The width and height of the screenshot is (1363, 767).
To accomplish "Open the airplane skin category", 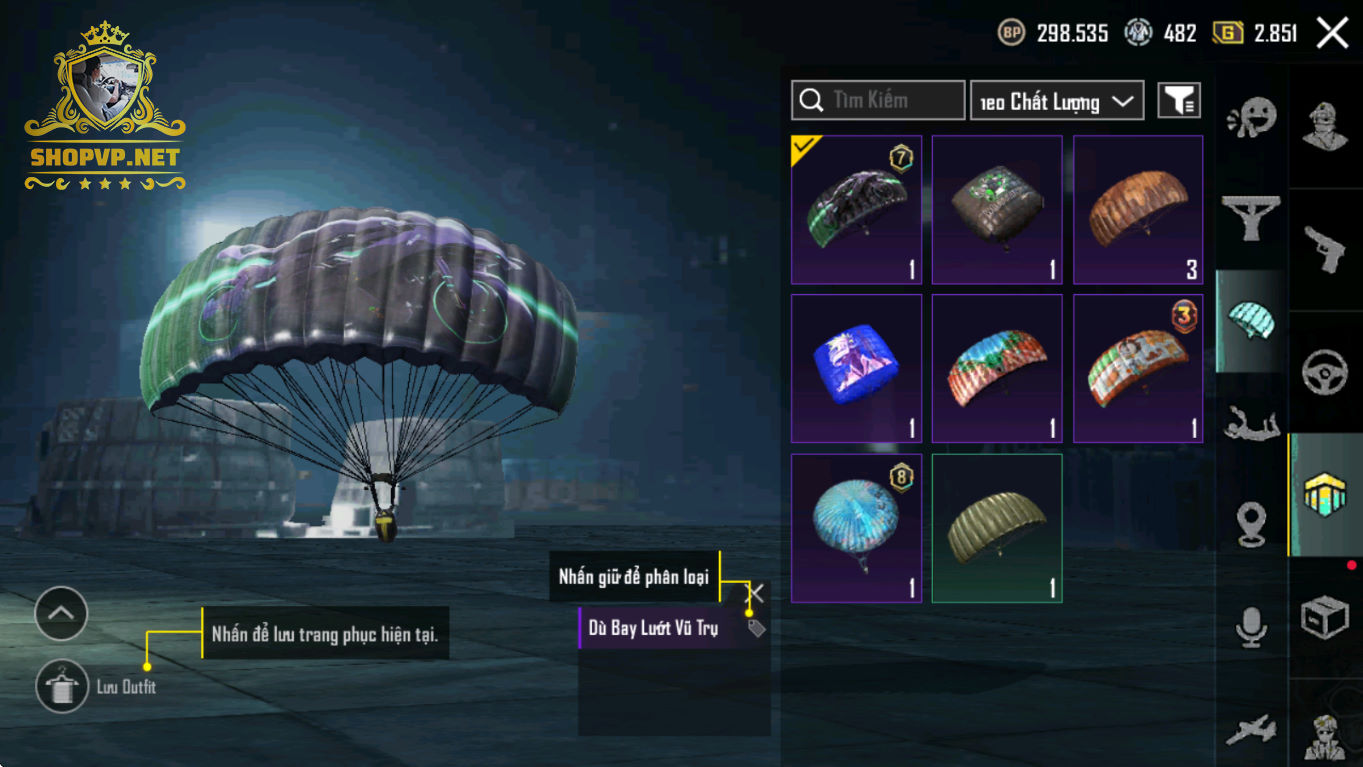I will click(x=1251, y=730).
